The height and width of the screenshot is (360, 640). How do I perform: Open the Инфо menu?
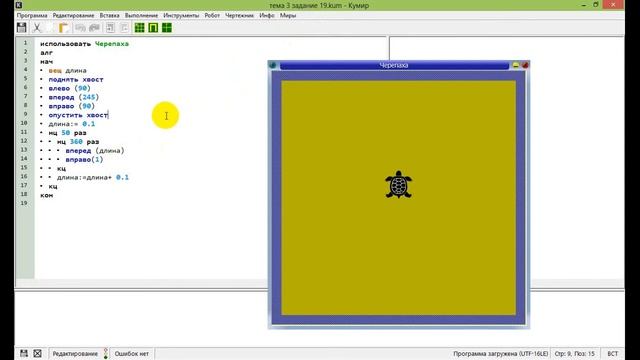click(267, 15)
